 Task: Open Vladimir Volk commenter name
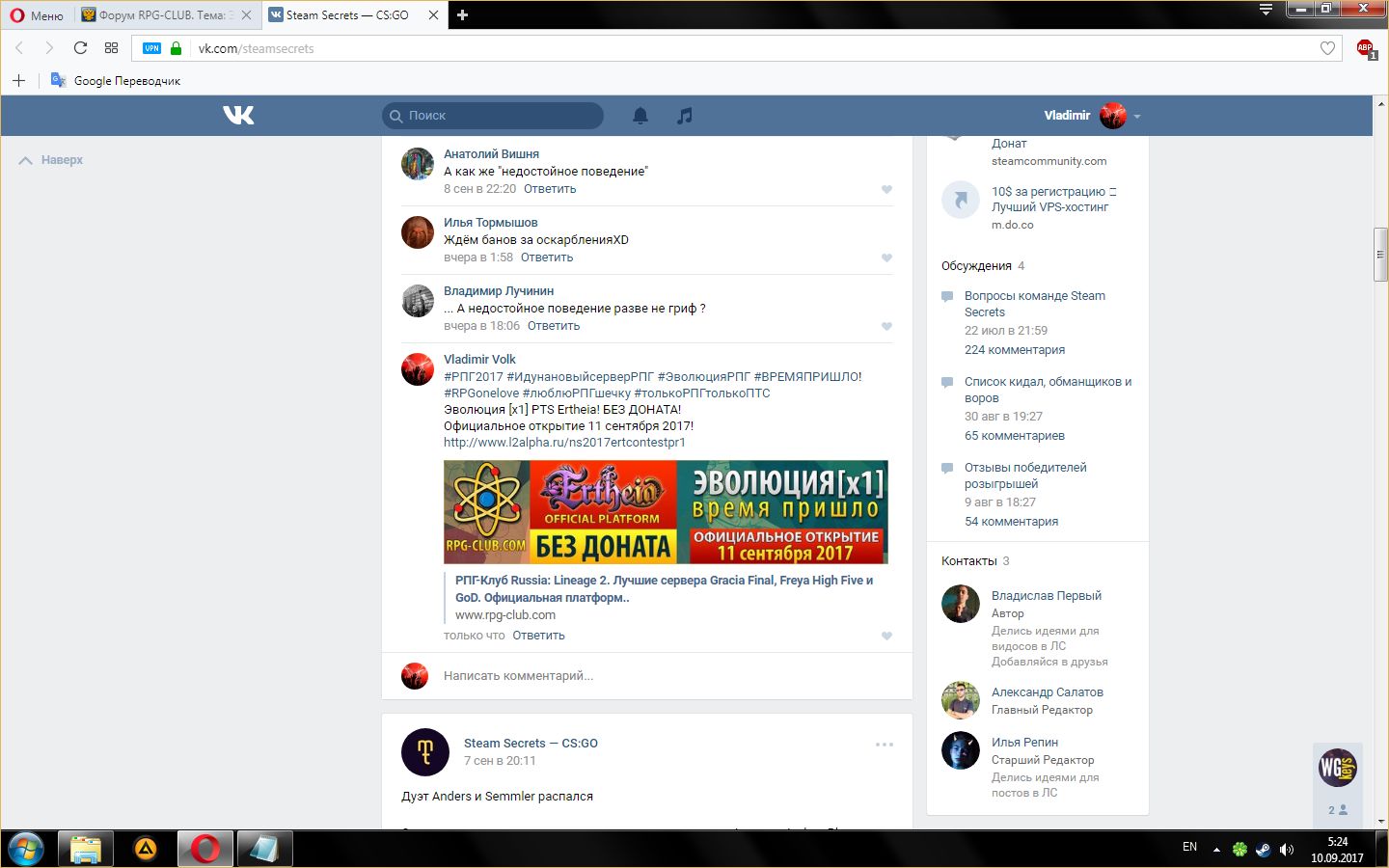pyautogui.click(x=479, y=360)
